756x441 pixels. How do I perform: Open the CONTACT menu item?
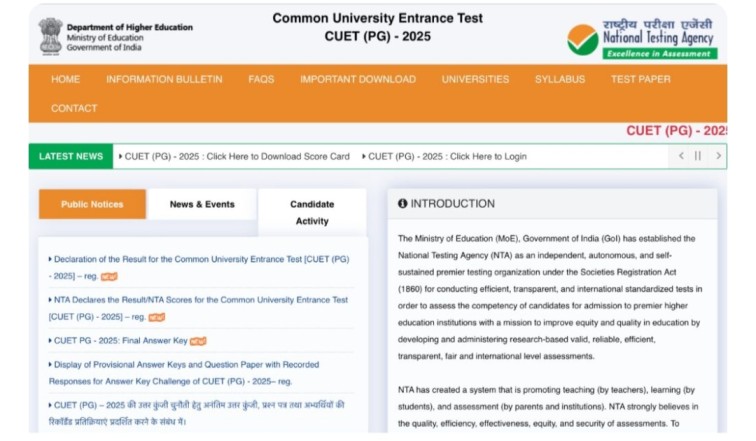coord(74,108)
